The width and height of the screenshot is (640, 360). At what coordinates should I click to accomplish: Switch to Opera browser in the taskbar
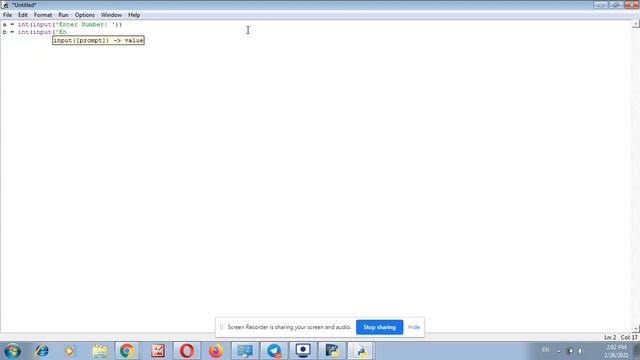pos(187,351)
